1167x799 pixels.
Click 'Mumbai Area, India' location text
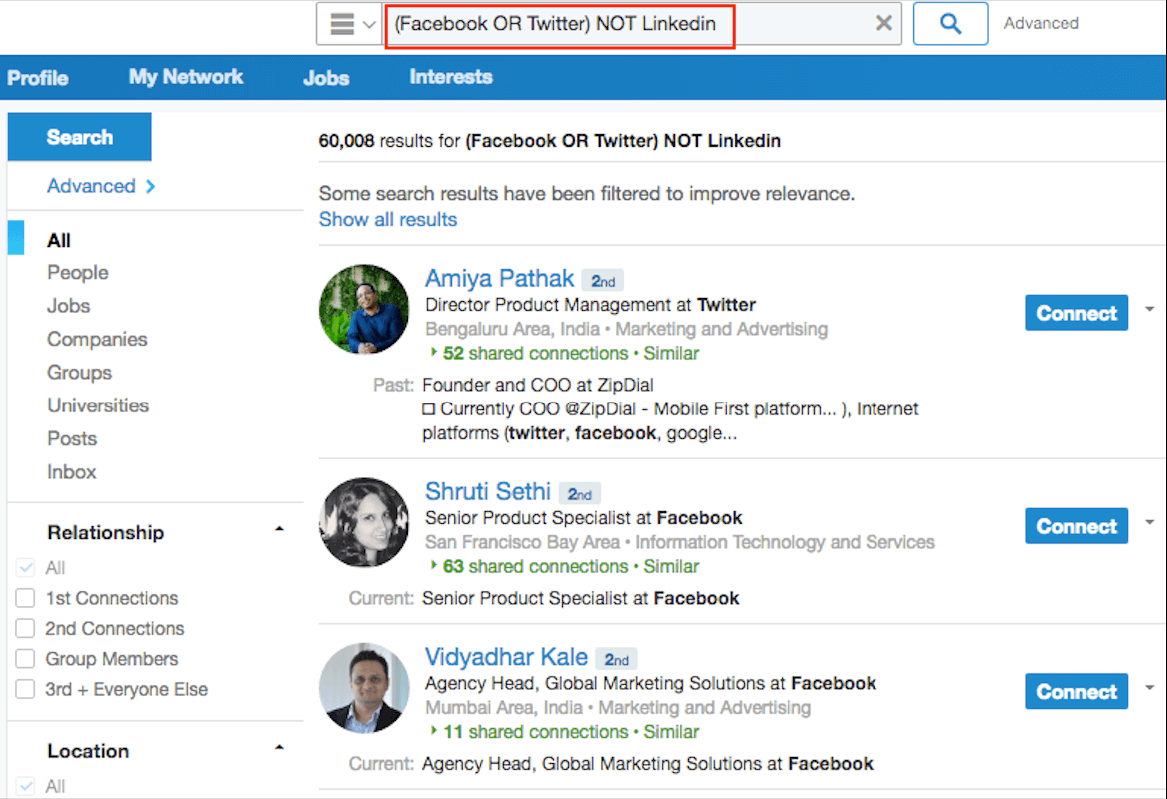(x=504, y=707)
